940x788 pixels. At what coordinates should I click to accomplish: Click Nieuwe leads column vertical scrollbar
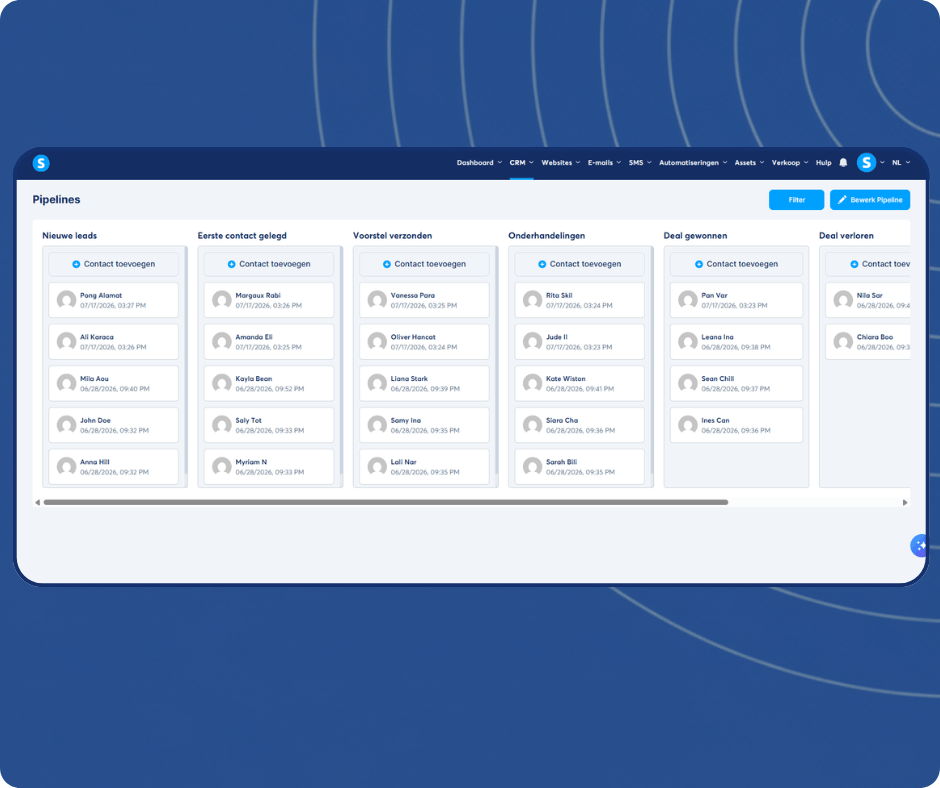click(x=186, y=360)
